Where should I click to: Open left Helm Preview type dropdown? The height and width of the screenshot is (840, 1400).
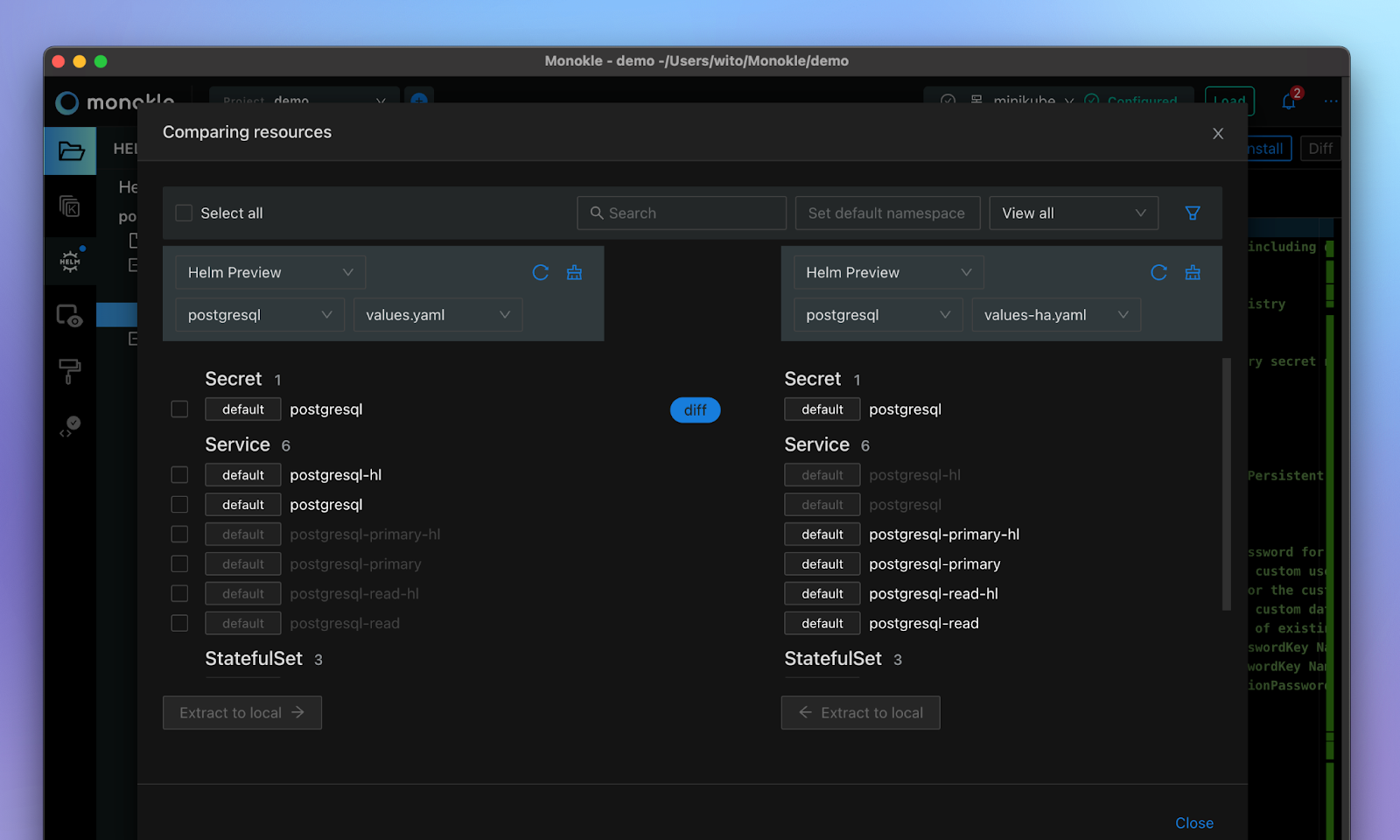coord(270,272)
